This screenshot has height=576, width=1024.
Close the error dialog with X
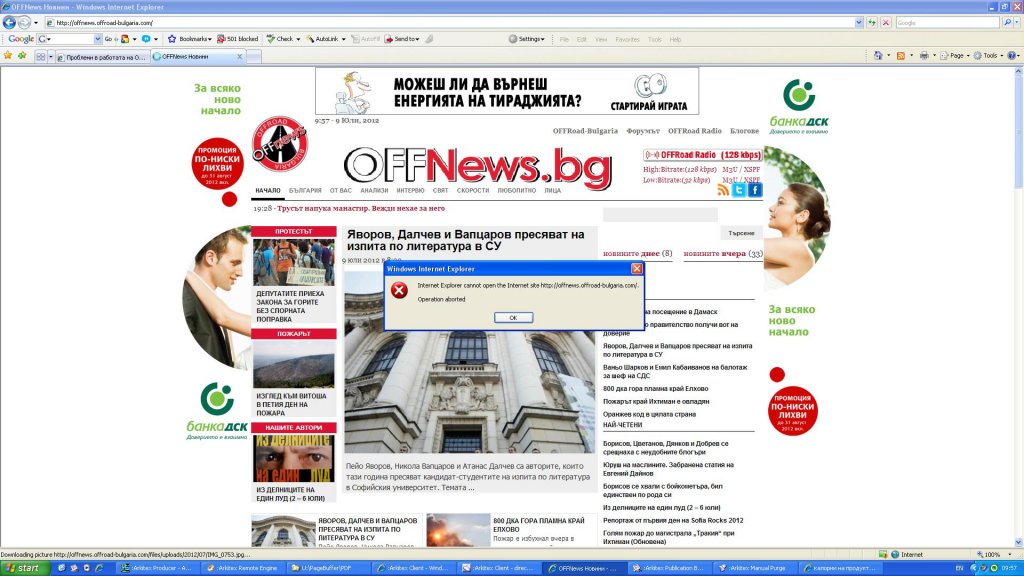pos(637,268)
